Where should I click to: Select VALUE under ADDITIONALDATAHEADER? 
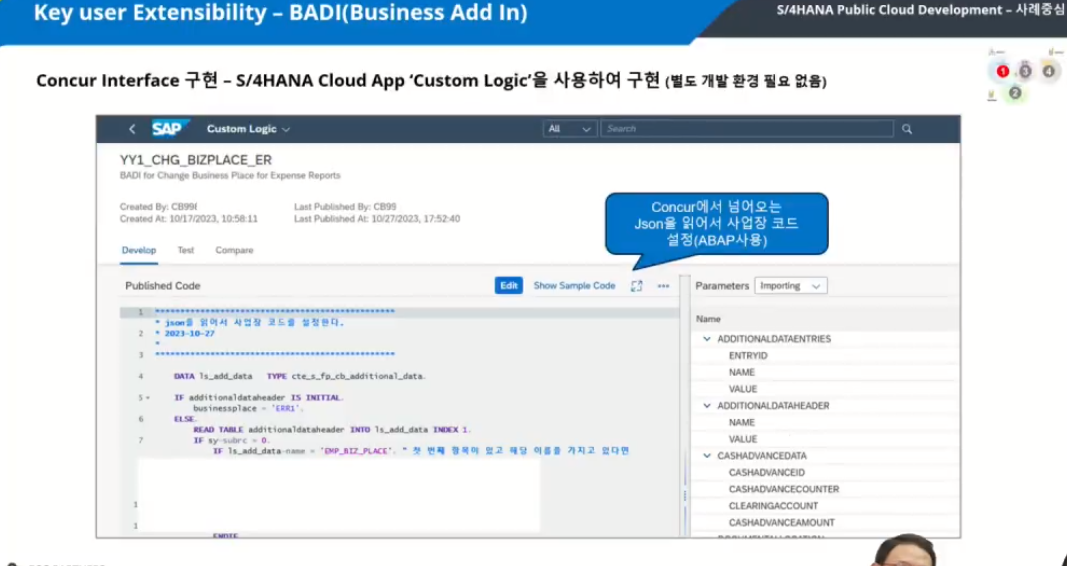(x=743, y=439)
